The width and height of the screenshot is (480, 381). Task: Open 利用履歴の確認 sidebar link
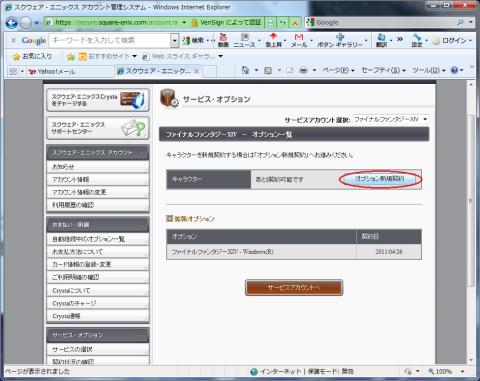click(98, 205)
